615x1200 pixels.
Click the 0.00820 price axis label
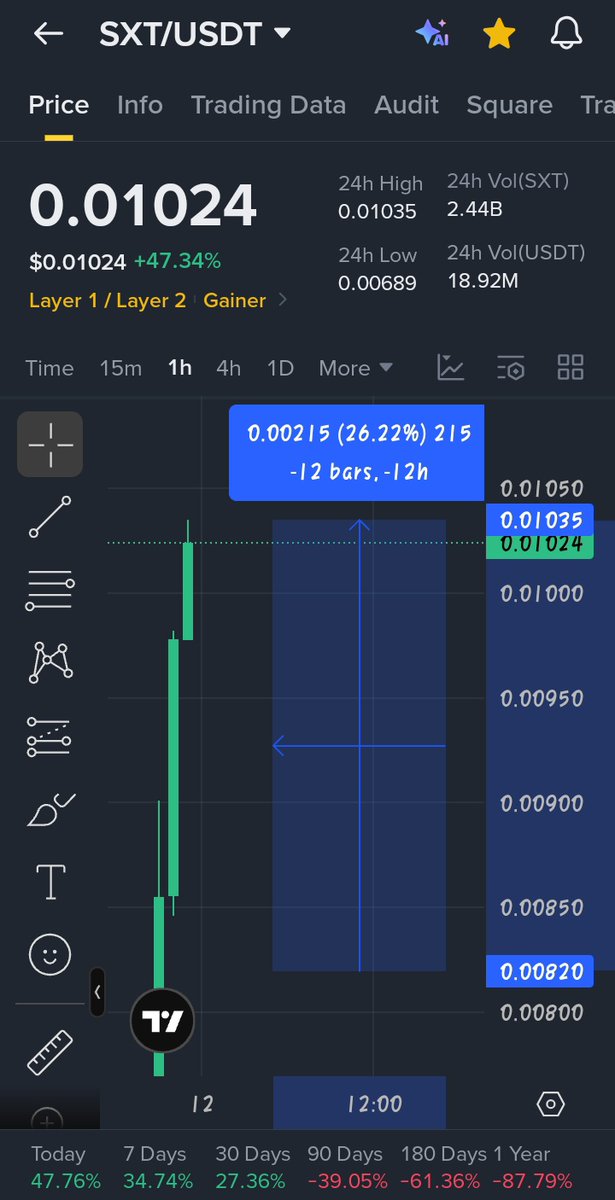pyautogui.click(x=540, y=970)
